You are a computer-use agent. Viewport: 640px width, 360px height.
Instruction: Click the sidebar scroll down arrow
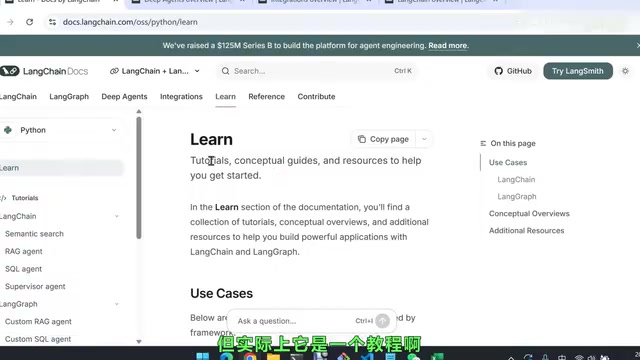139,342
